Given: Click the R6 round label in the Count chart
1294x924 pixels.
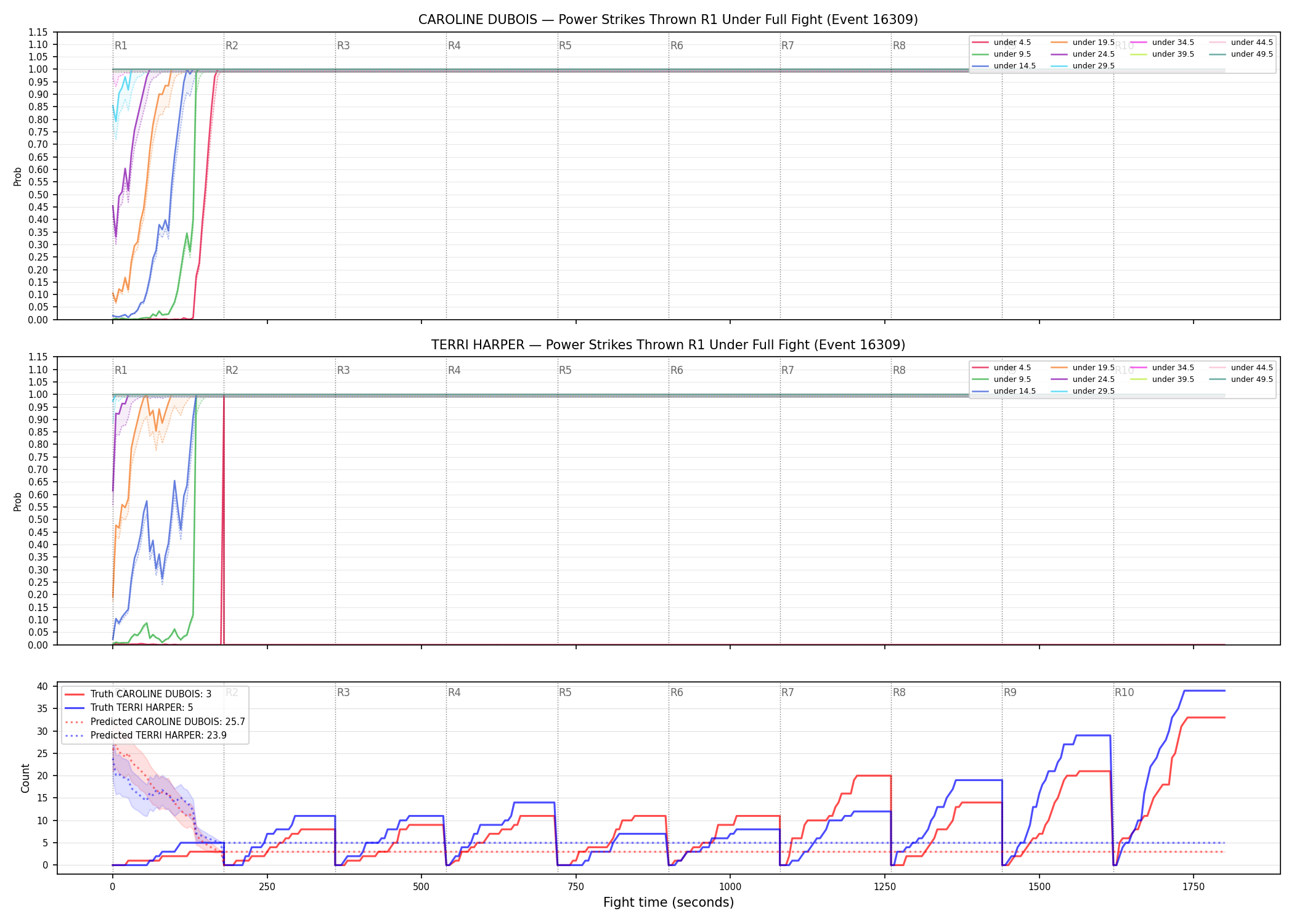Looking at the screenshot, I should pos(677,692).
